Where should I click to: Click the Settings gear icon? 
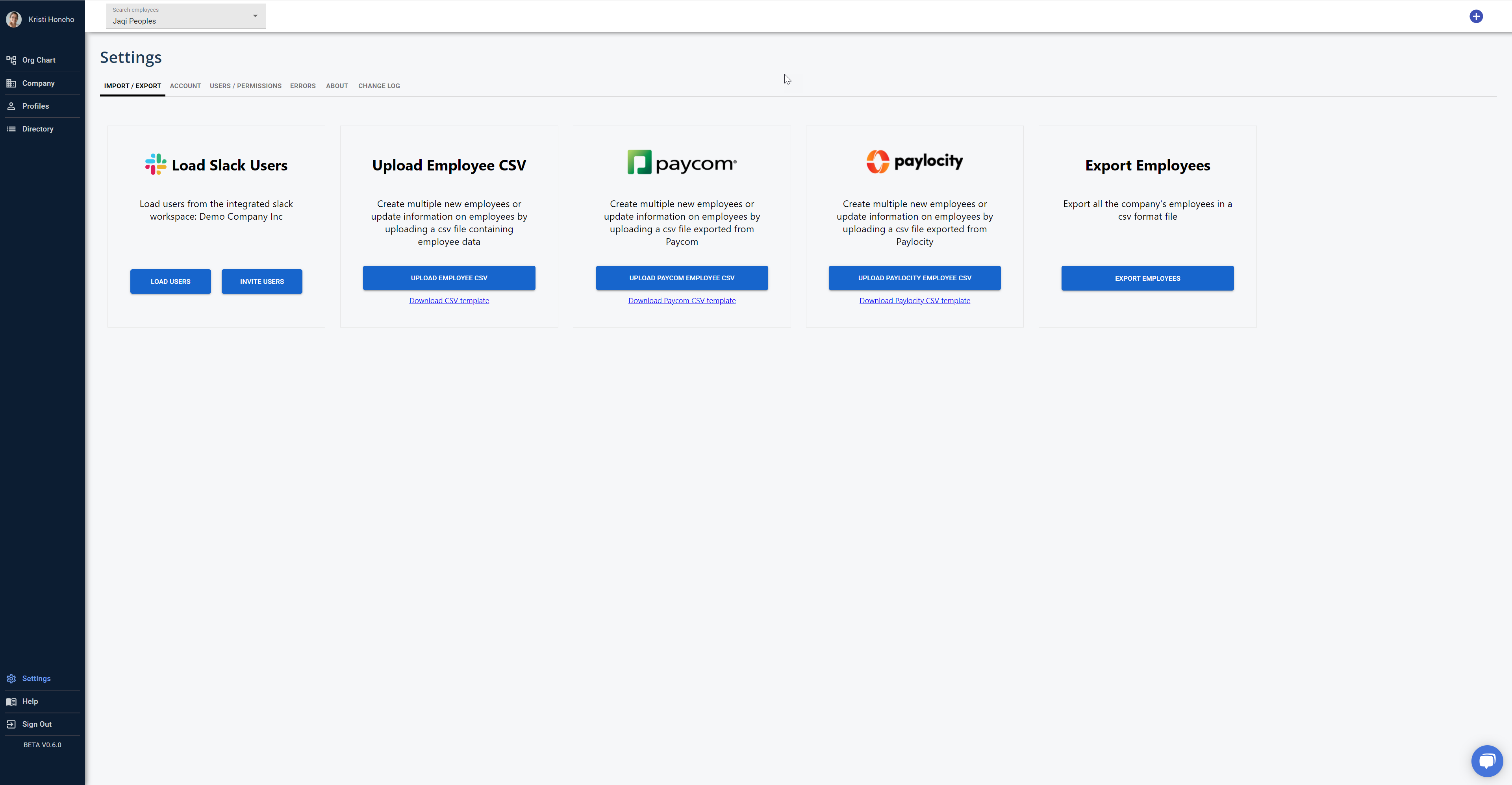pos(11,679)
